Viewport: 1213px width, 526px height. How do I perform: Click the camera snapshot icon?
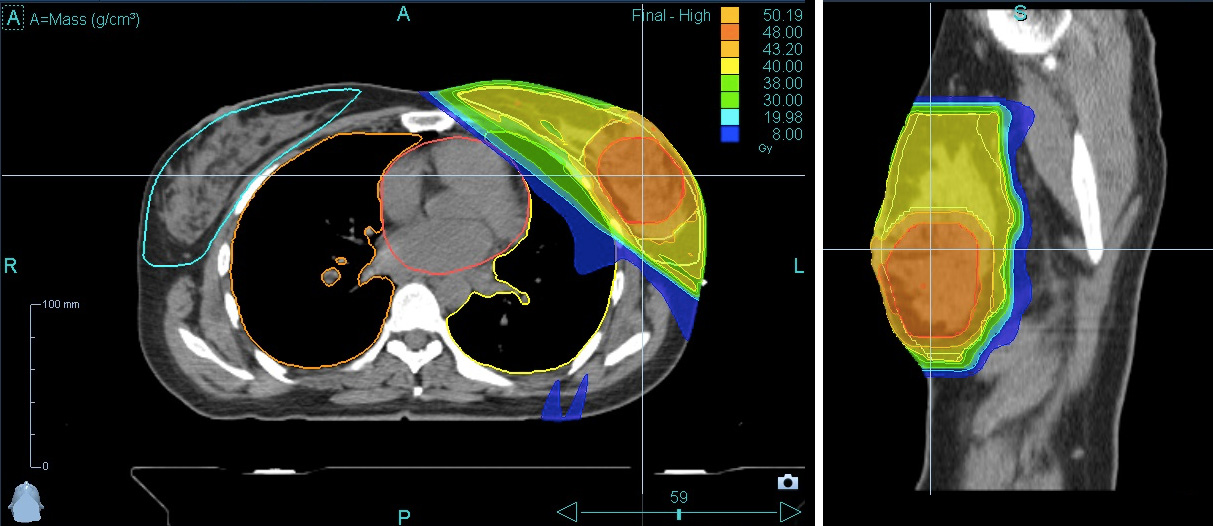point(788,482)
